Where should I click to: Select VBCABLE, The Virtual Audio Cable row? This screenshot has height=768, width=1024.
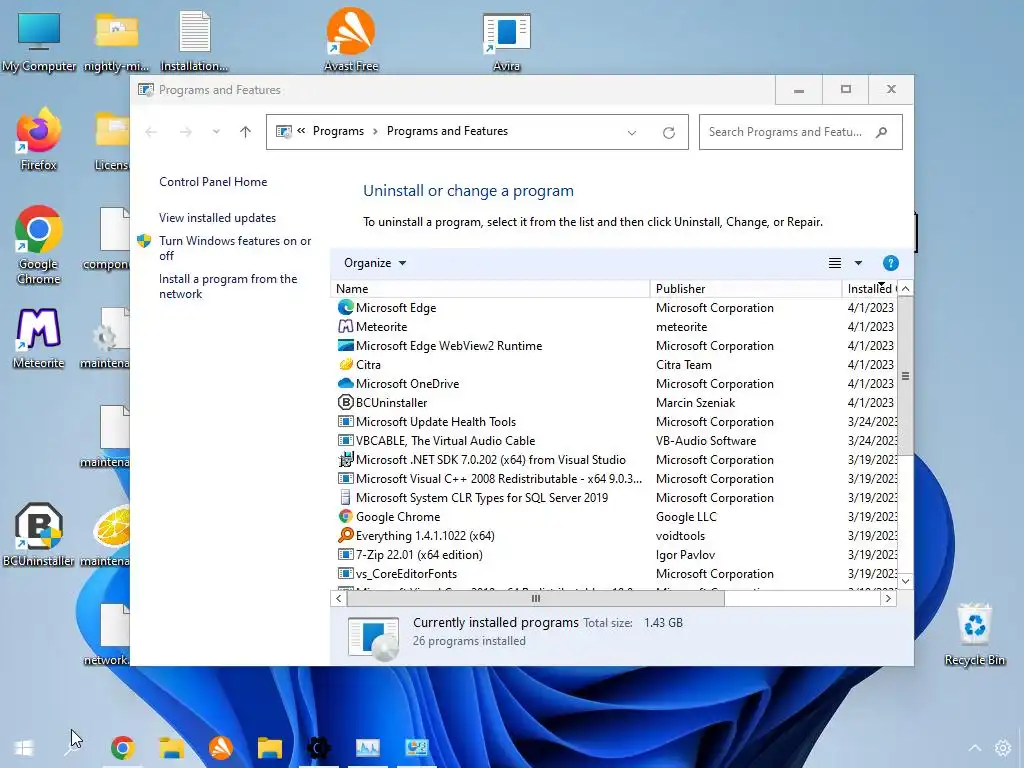614,441
